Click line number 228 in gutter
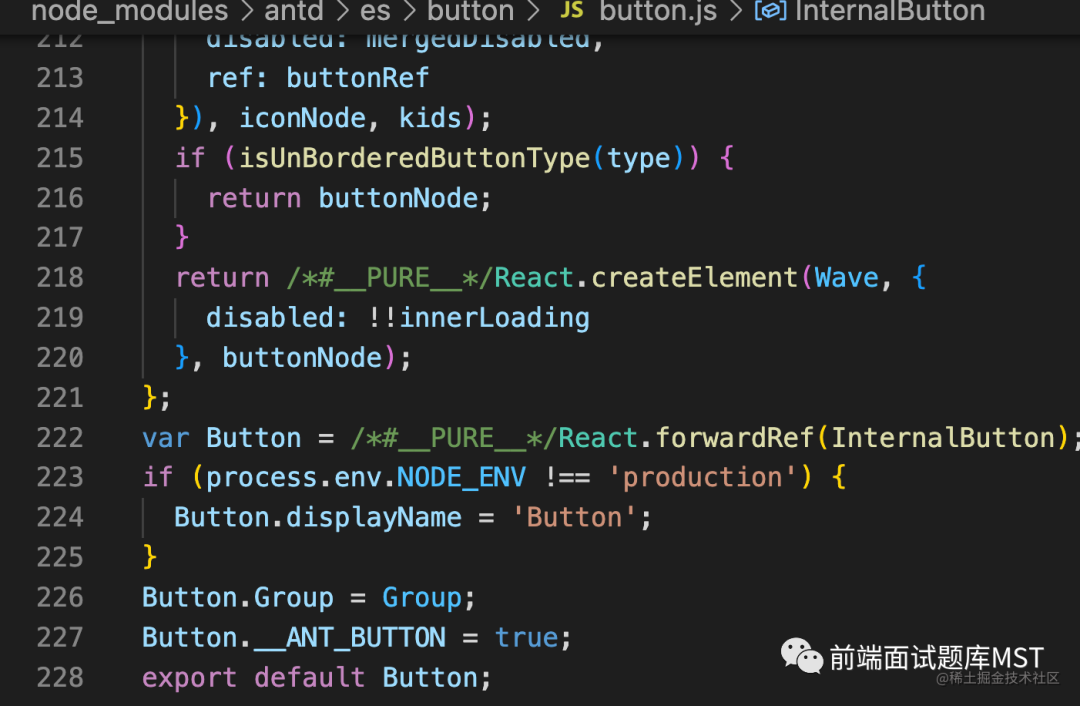The width and height of the screenshot is (1080, 706). click(x=60, y=678)
